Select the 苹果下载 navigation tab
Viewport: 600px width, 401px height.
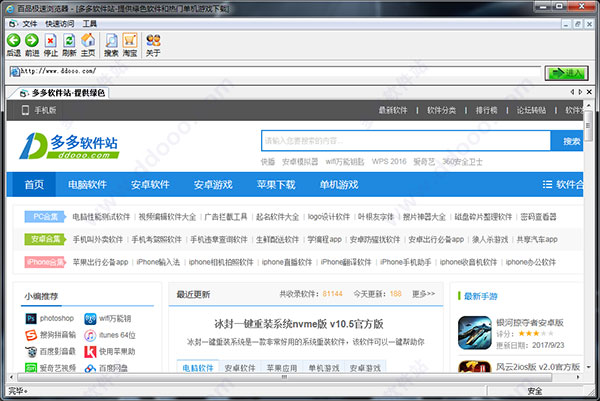(x=276, y=184)
